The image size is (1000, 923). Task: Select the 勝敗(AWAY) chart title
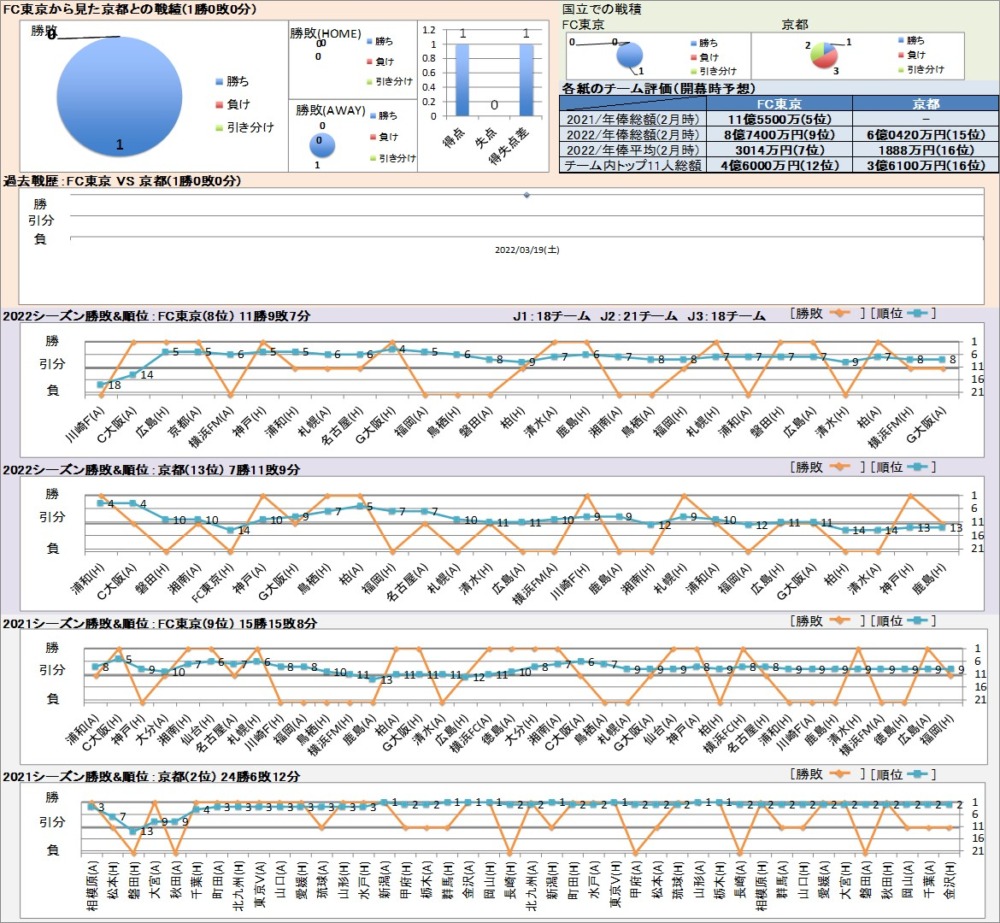point(330,110)
